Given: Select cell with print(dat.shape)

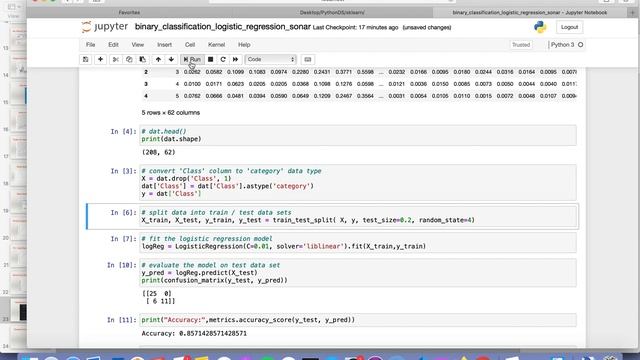Looking at the screenshot, I should click(x=358, y=135).
